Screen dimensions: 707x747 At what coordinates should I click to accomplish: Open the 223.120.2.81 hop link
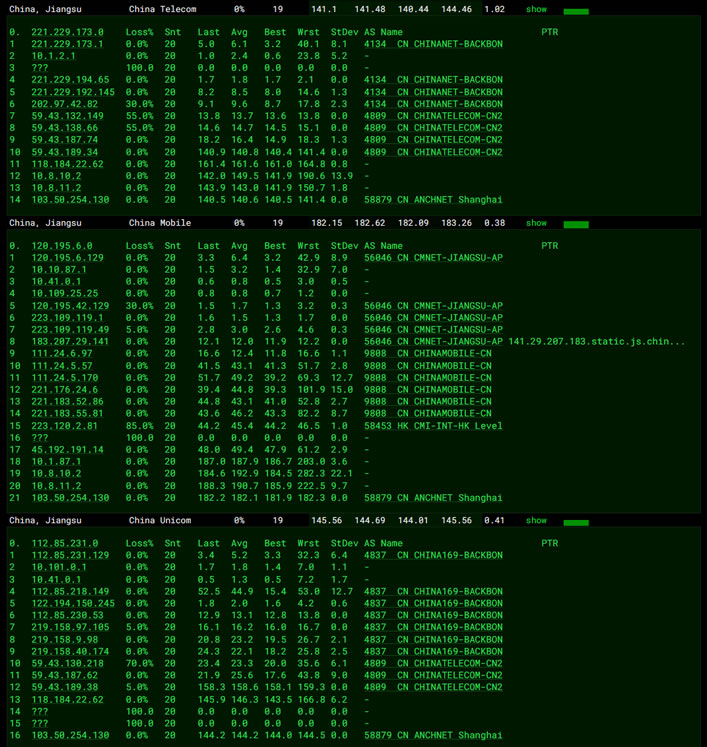click(64, 426)
